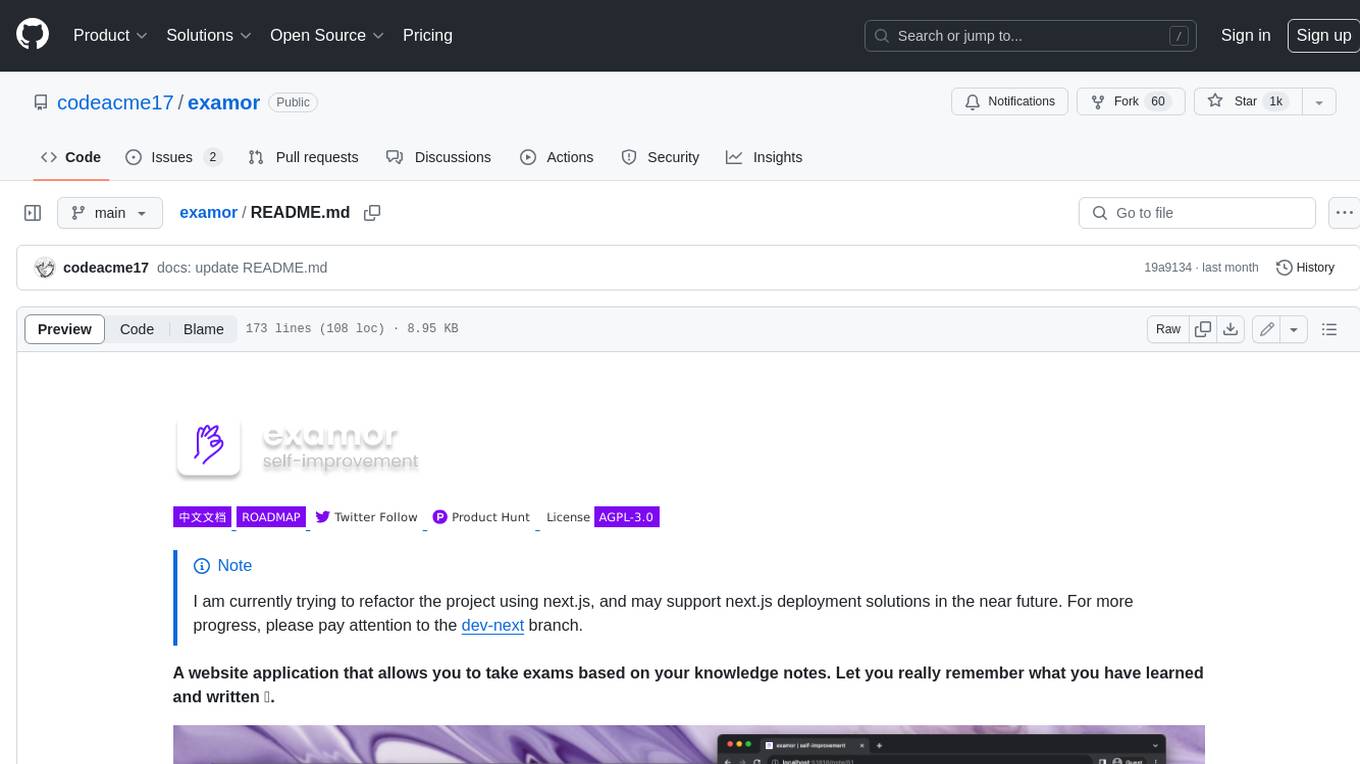Switch to the Discussions tab
The height and width of the screenshot is (764, 1360).
(438, 157)
